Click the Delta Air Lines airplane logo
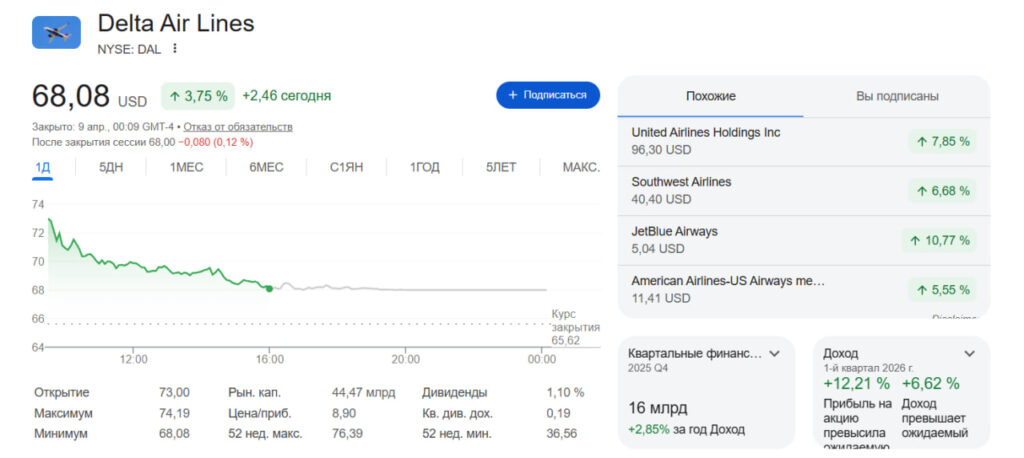The height and width of the screenshot is (458, 1024). (x=56, y=32)
